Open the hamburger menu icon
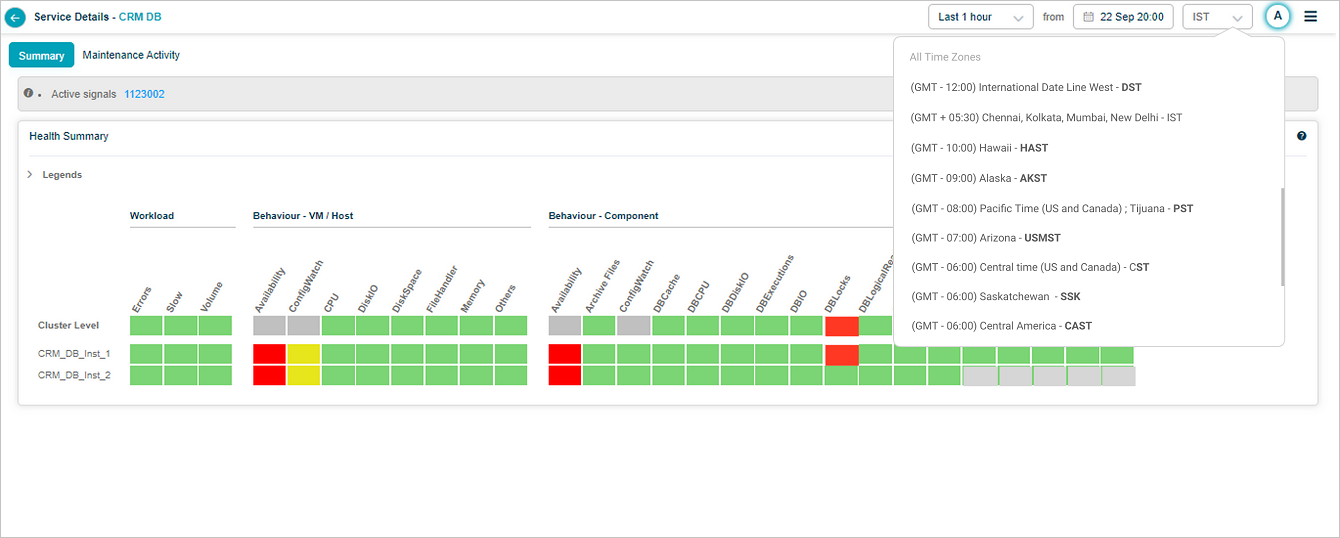The height and width of the screenshot is (538, 1340). 1310,17
